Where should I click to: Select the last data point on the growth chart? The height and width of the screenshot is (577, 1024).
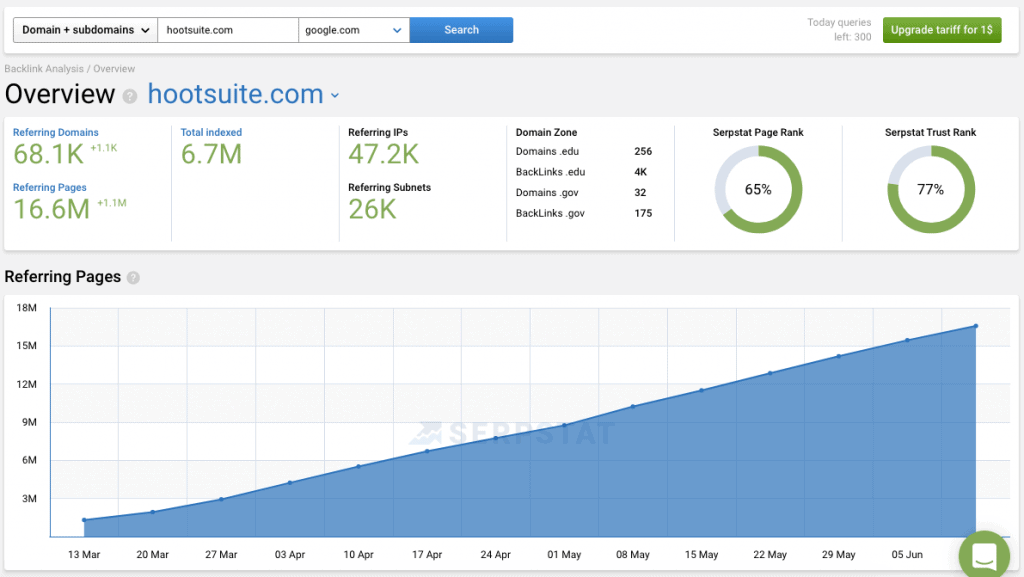(x=975, y=325)
